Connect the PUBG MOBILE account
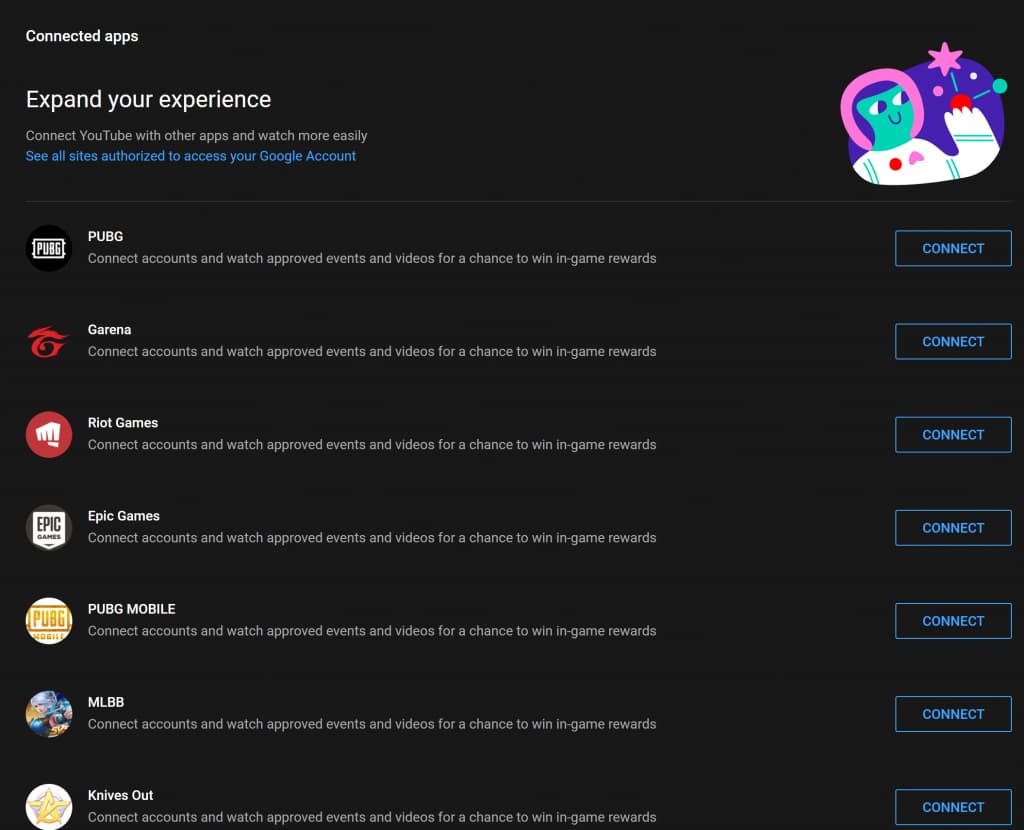1024x830 pixels. (x=953, y=621)
